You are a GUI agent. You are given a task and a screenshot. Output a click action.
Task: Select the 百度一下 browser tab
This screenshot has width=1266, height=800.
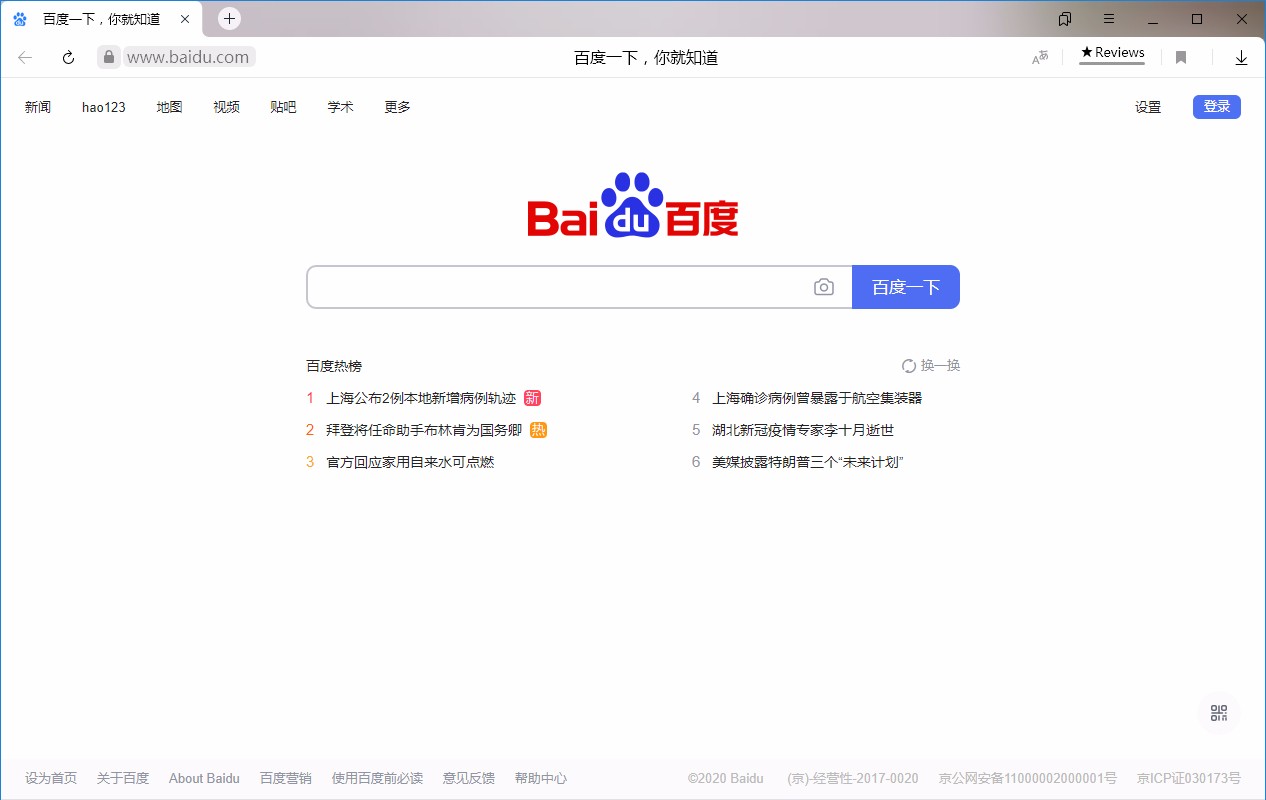point(100,18)
